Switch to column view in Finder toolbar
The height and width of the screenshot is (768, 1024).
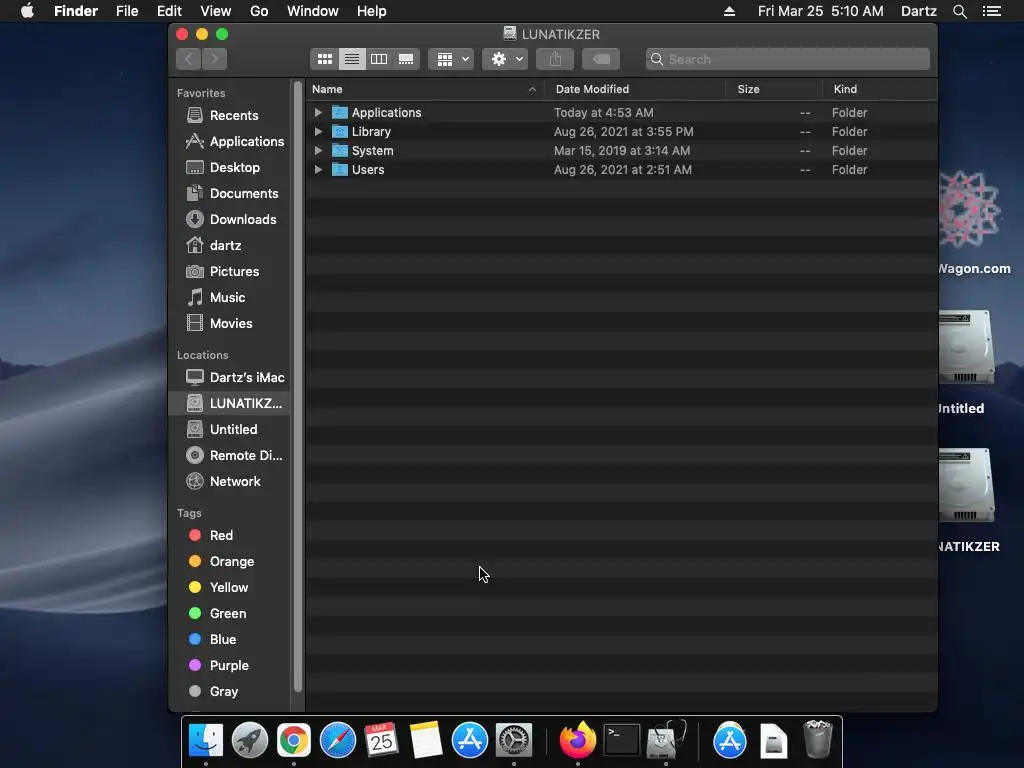tap(379, 59)
